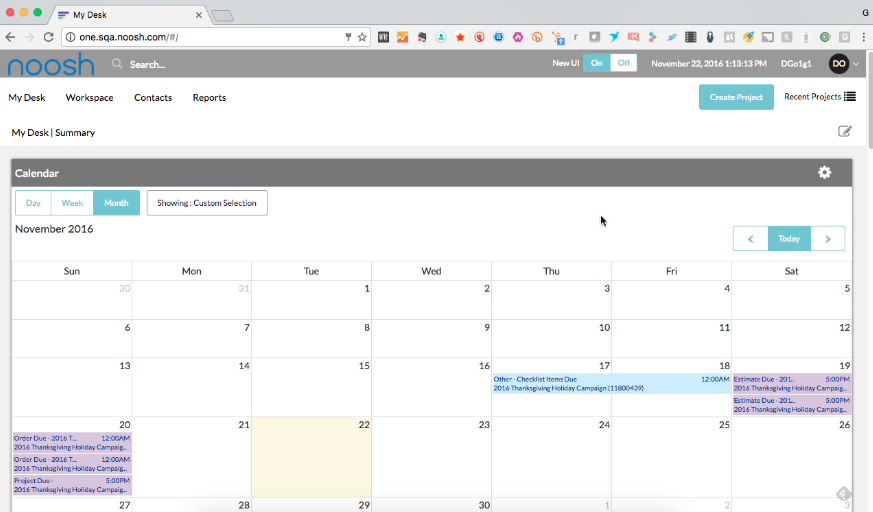This screenshot has width=873, height=512.
Task: Open Project Due 5:00PM event on the 20th
Action: point(72,485)
